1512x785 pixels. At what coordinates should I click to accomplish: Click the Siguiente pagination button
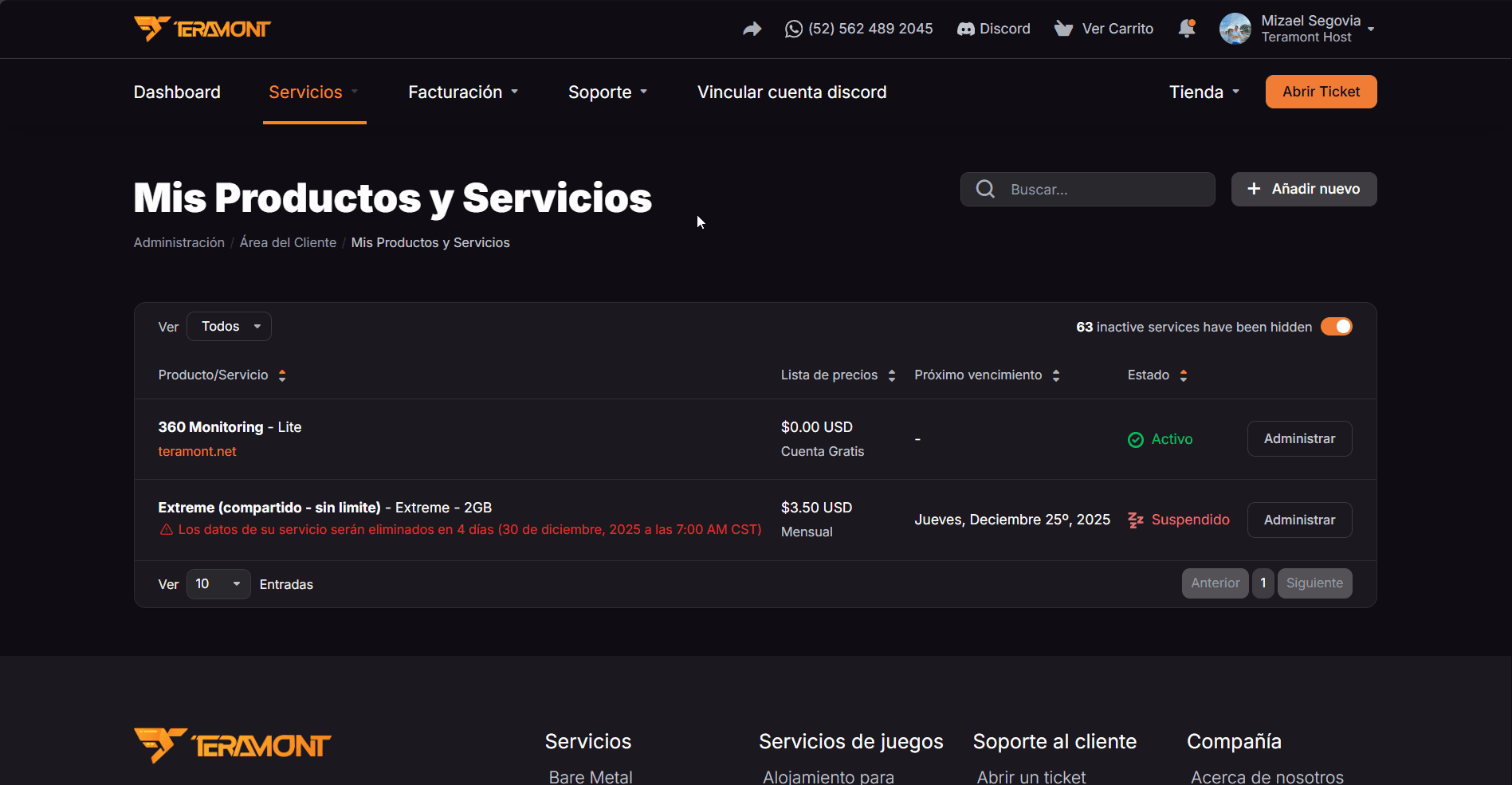(x=1314, y=583)
